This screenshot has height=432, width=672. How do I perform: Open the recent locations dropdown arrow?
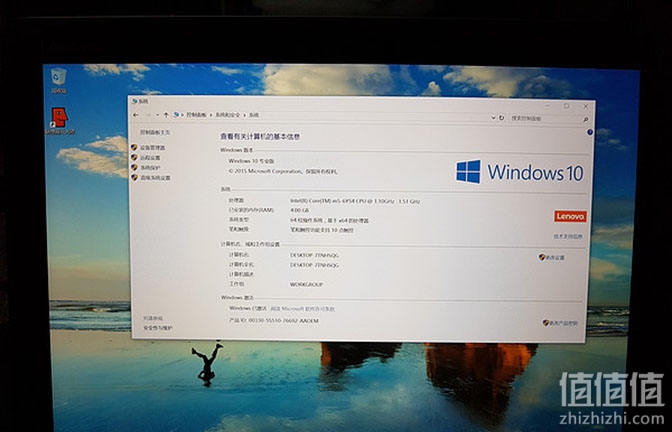pyautogui.click(x=157, y=115)
